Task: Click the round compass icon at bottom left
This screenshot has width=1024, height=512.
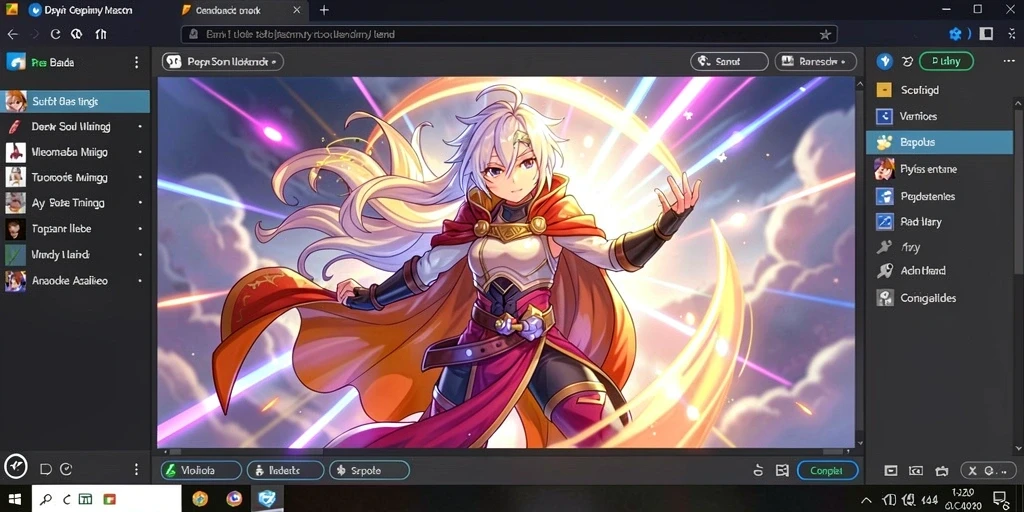Action: pyautogui.click(x=16, y=466)
